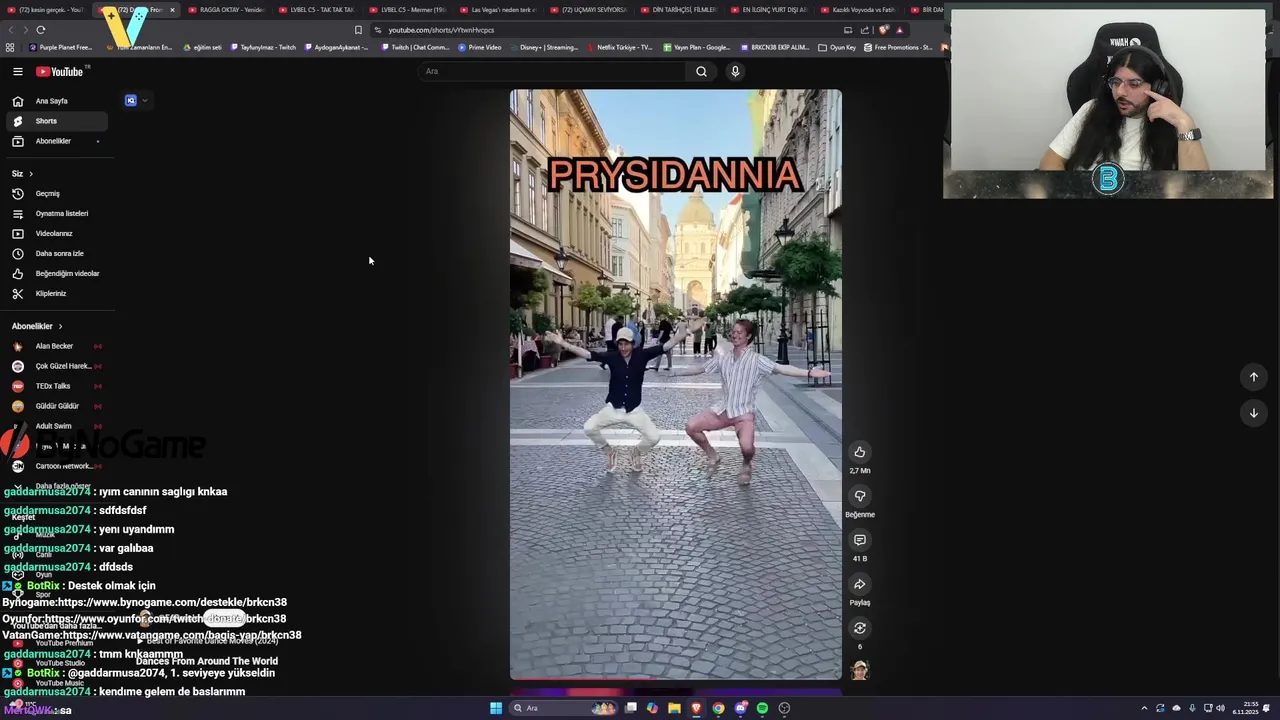Viewport: 1280px width, 720px height.
Task: Open Discord from taskbar
Action: 740,708
